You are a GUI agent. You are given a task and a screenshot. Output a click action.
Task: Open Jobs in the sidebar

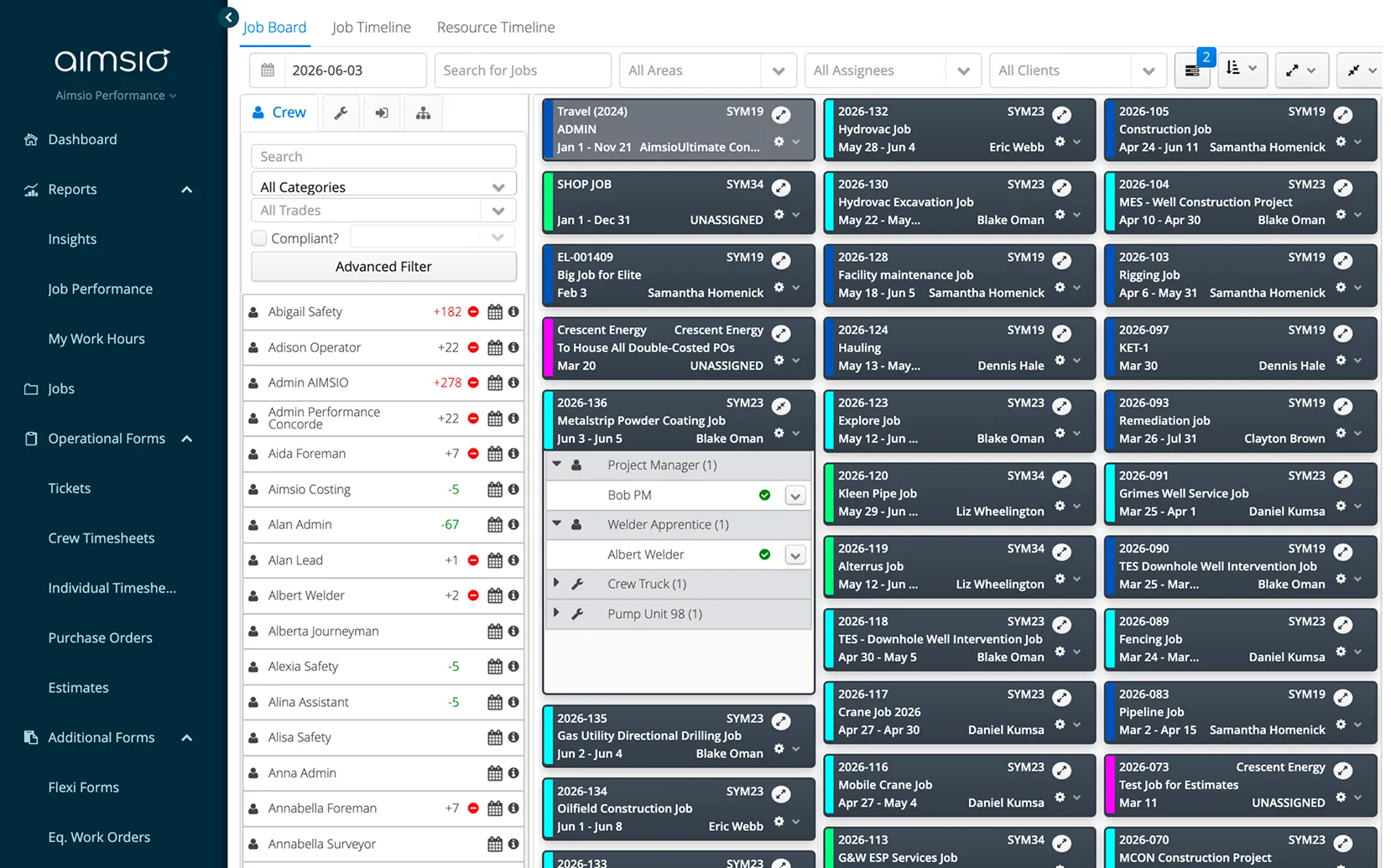(x=60, y=388)
